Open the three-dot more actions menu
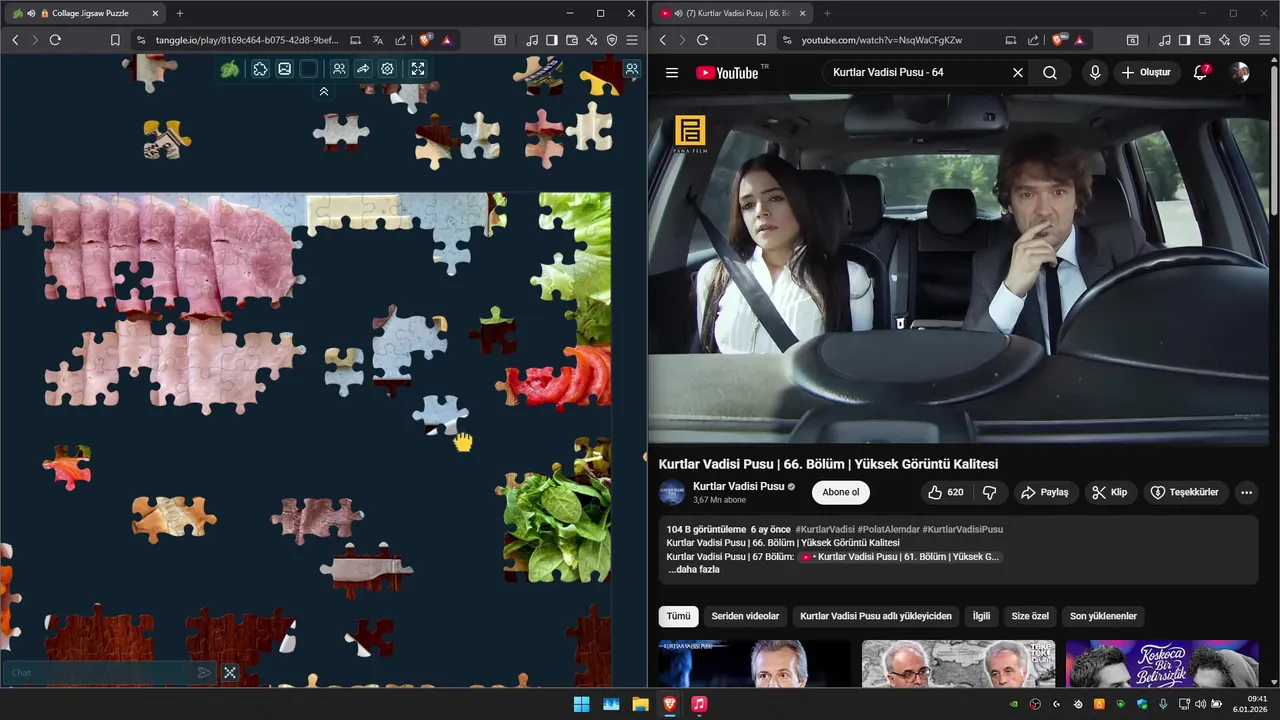Image resolution: width=1280 pixels, height=720 pixels. coord(1246,492)
